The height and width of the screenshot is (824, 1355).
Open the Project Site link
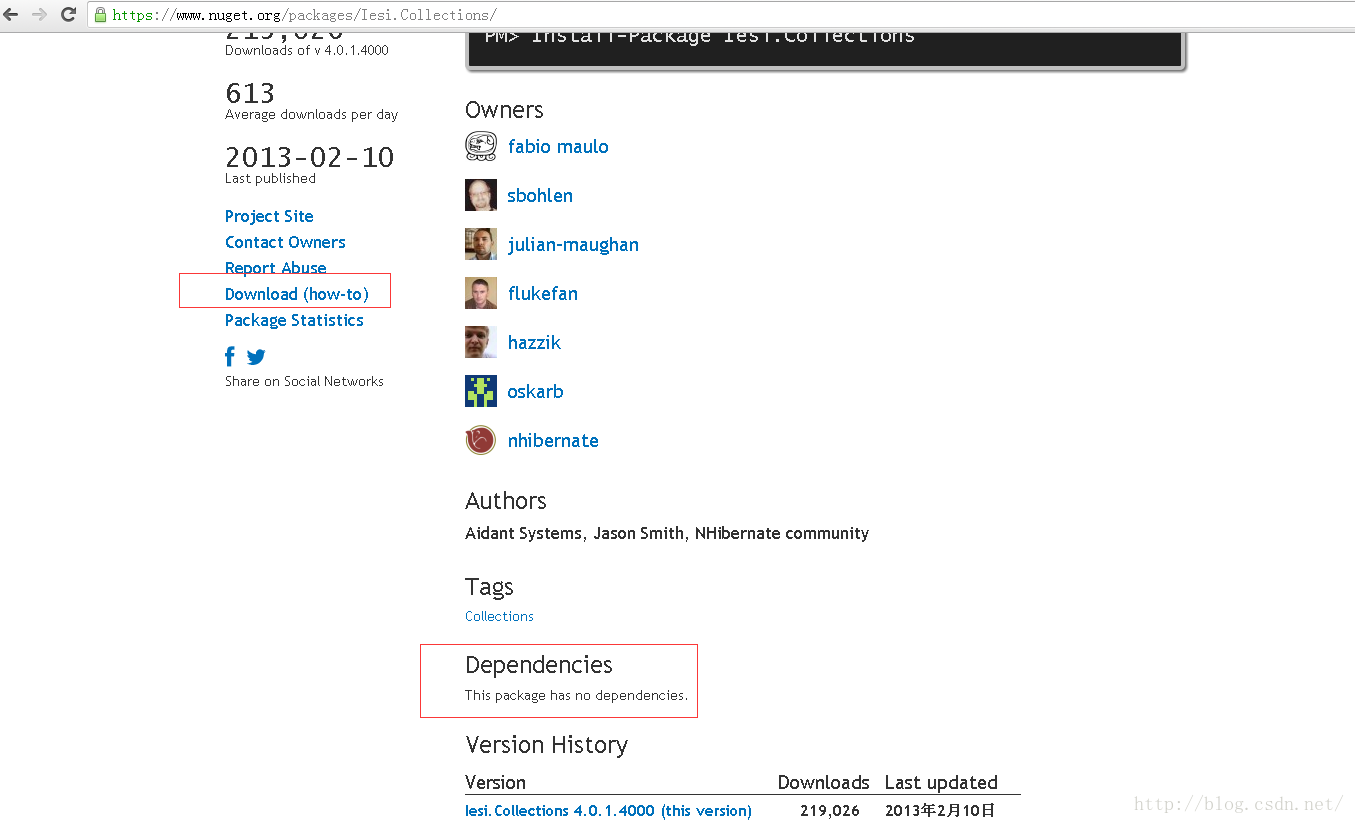tap(269, 216)
